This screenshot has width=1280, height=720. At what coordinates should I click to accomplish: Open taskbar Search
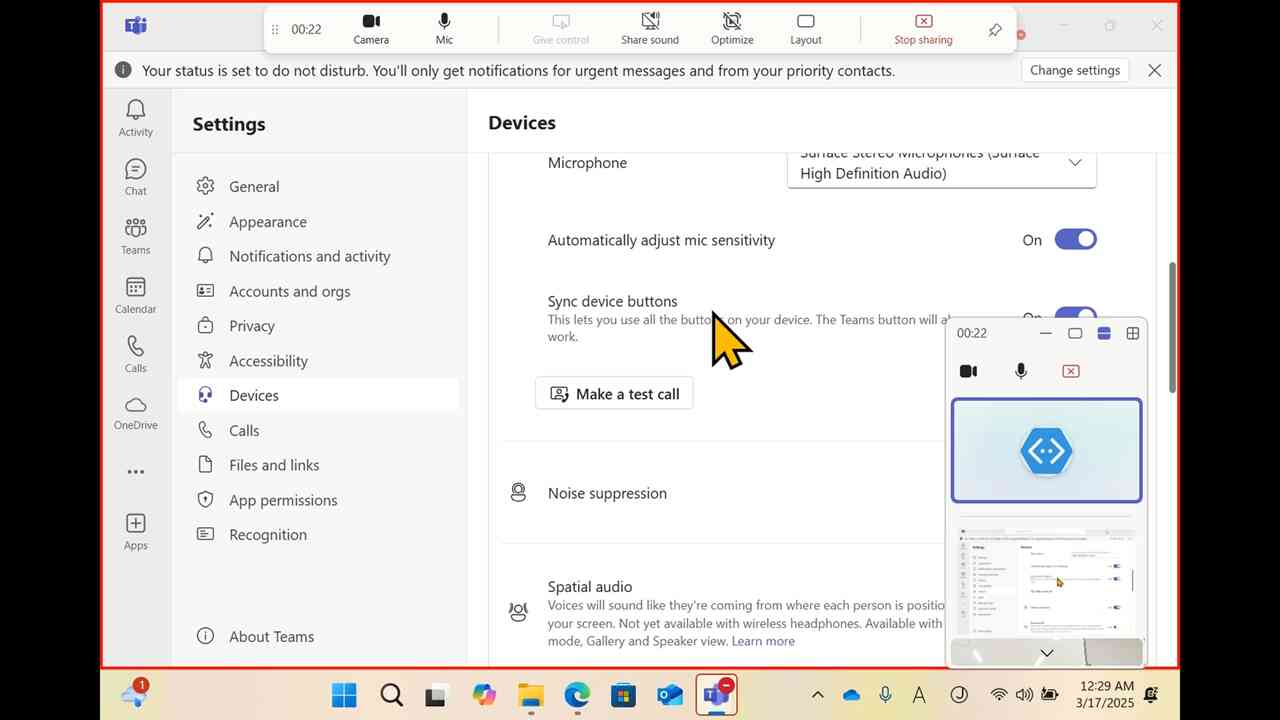tap(391, 695)
